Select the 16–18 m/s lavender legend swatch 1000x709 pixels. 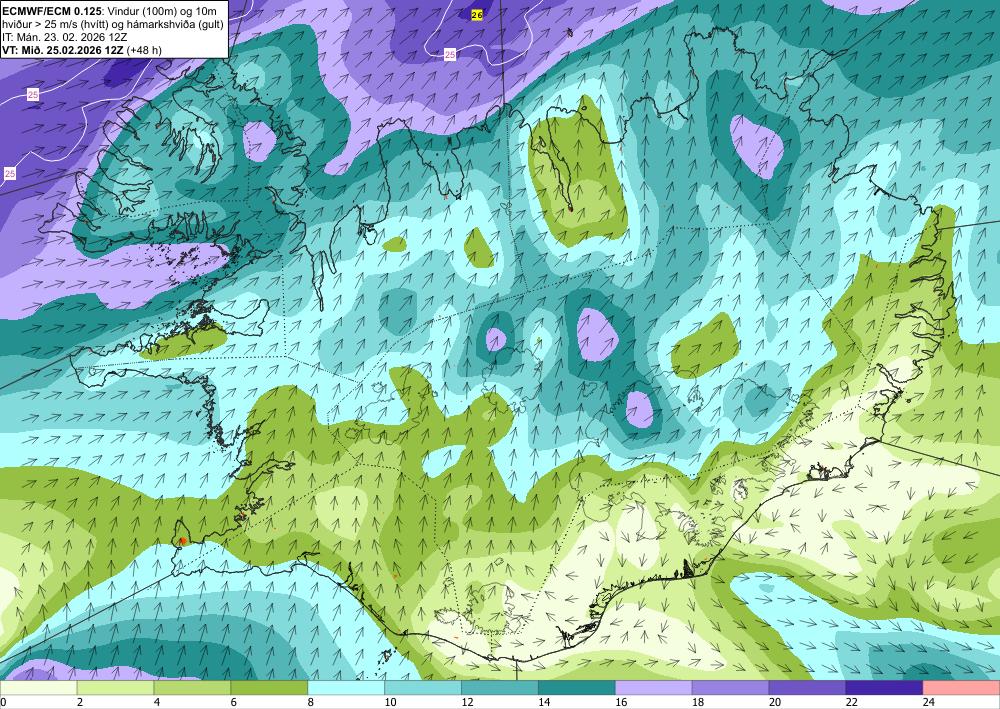click(x=654, y=687)
